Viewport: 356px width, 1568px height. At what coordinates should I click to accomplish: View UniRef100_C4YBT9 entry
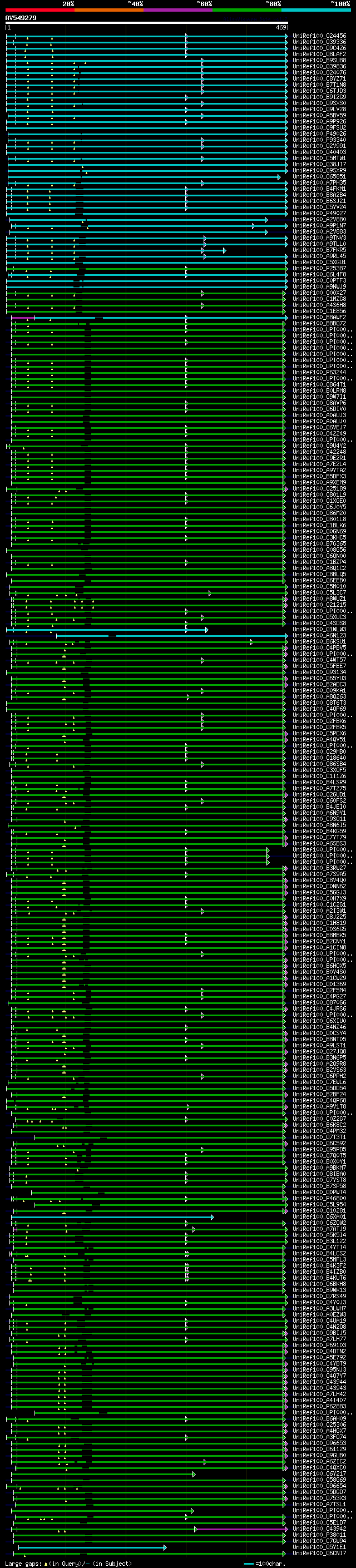(x=319, y=1363)
